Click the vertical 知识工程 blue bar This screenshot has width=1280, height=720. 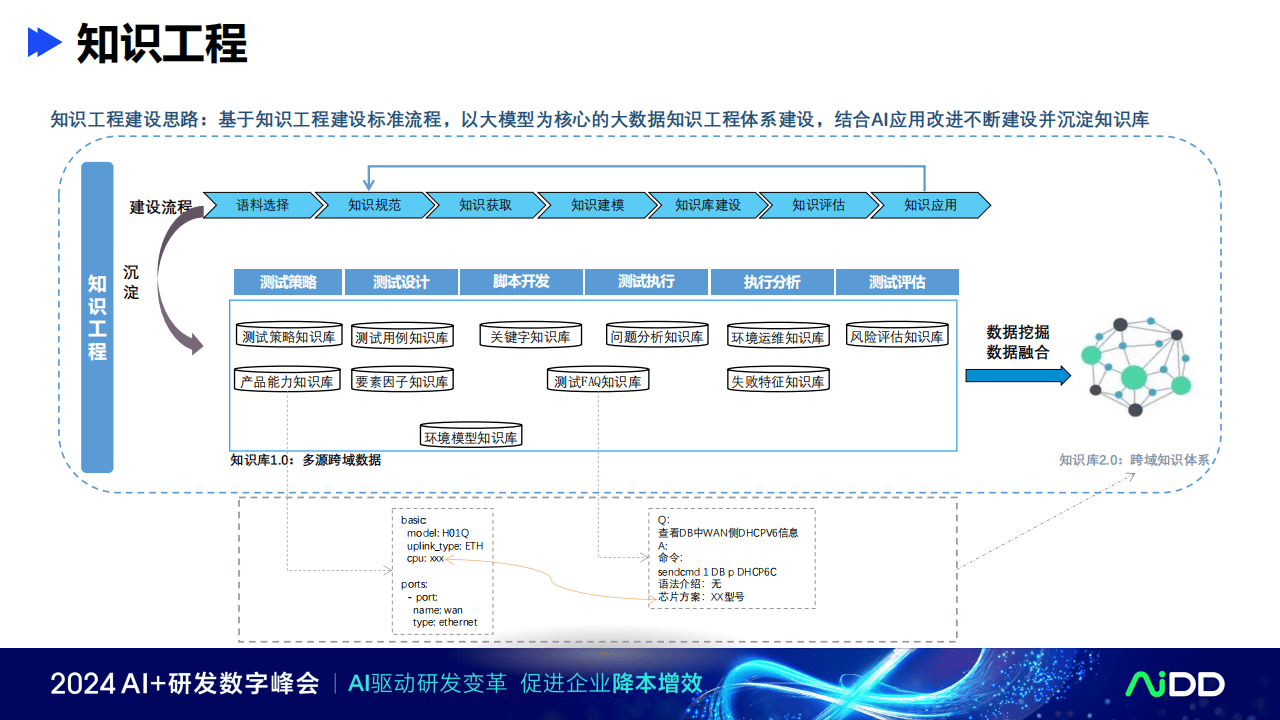97,317
